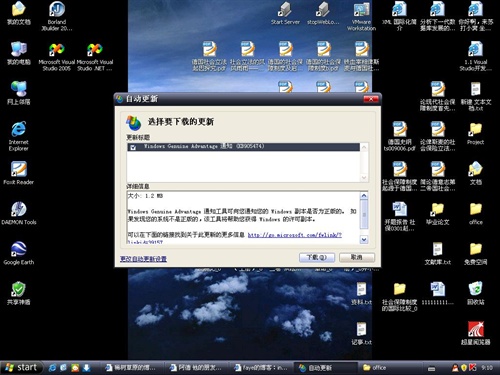Select the Foxit Reader desktop icon

(19, 173)
